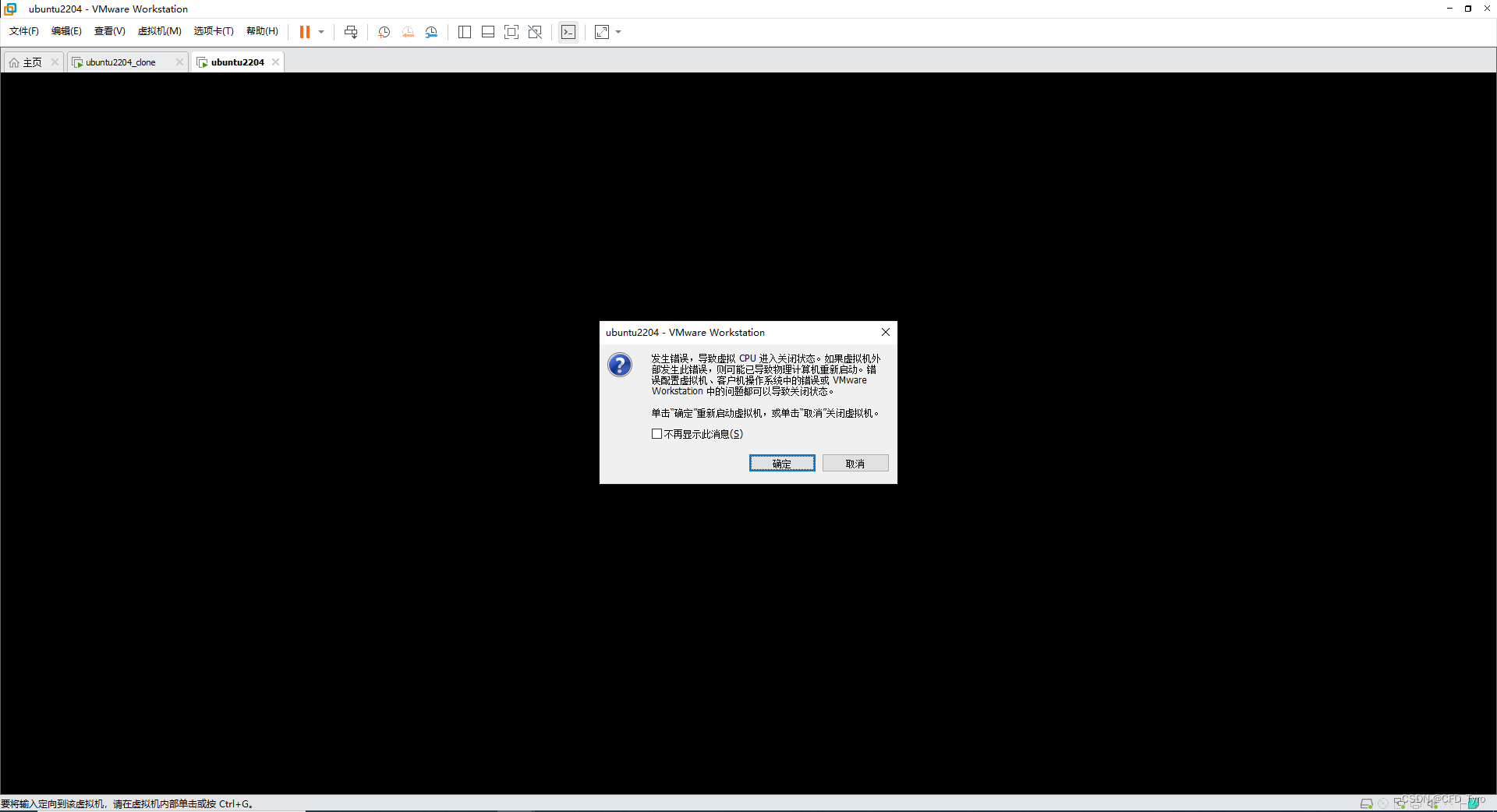The width and height of the screenshot is (1497, 812).
Task: Open the 选项卡(T) menu
Action: coord(214,31)
